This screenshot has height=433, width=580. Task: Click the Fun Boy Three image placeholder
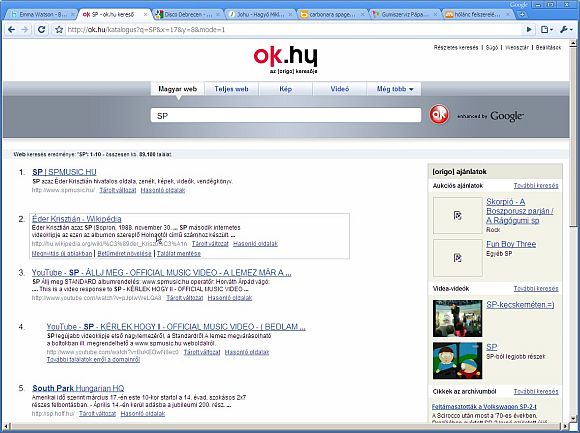(x=458, y=258)
